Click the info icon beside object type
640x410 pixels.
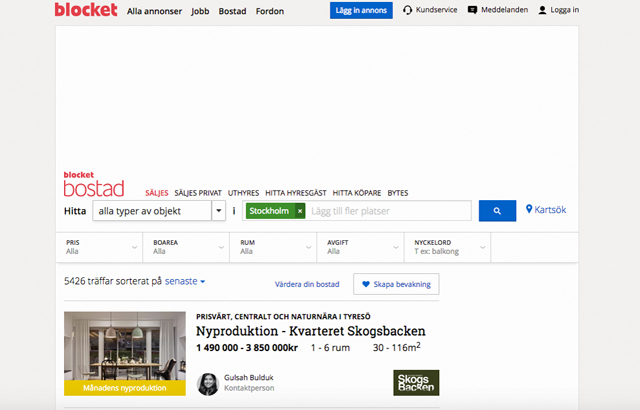tap(234, 211)
